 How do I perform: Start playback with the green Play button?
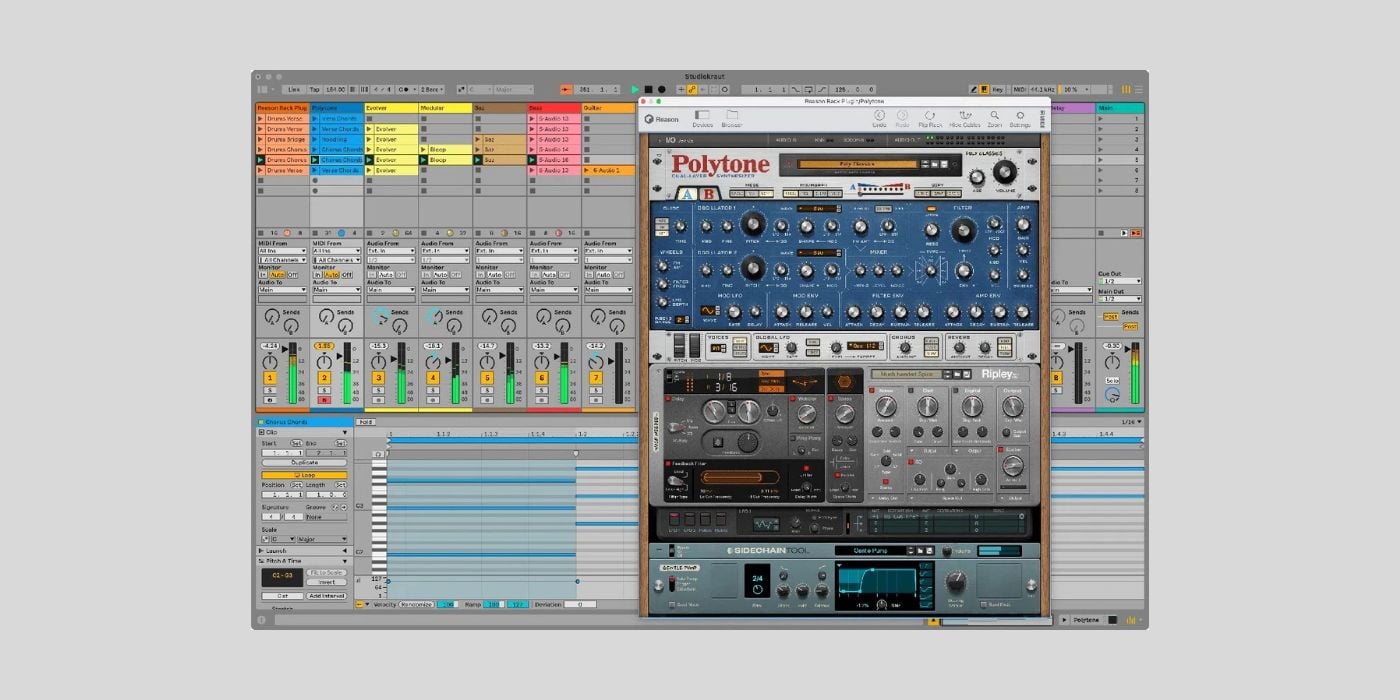pyautogui.click(x=635, y=89)
